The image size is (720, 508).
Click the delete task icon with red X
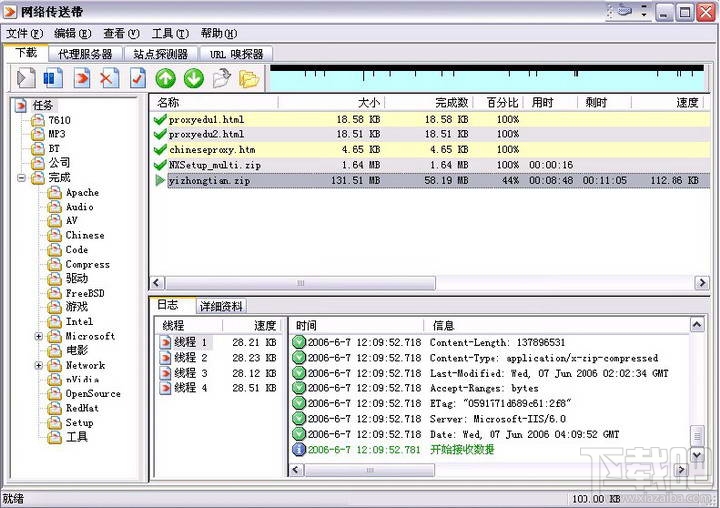click(110, 78)
